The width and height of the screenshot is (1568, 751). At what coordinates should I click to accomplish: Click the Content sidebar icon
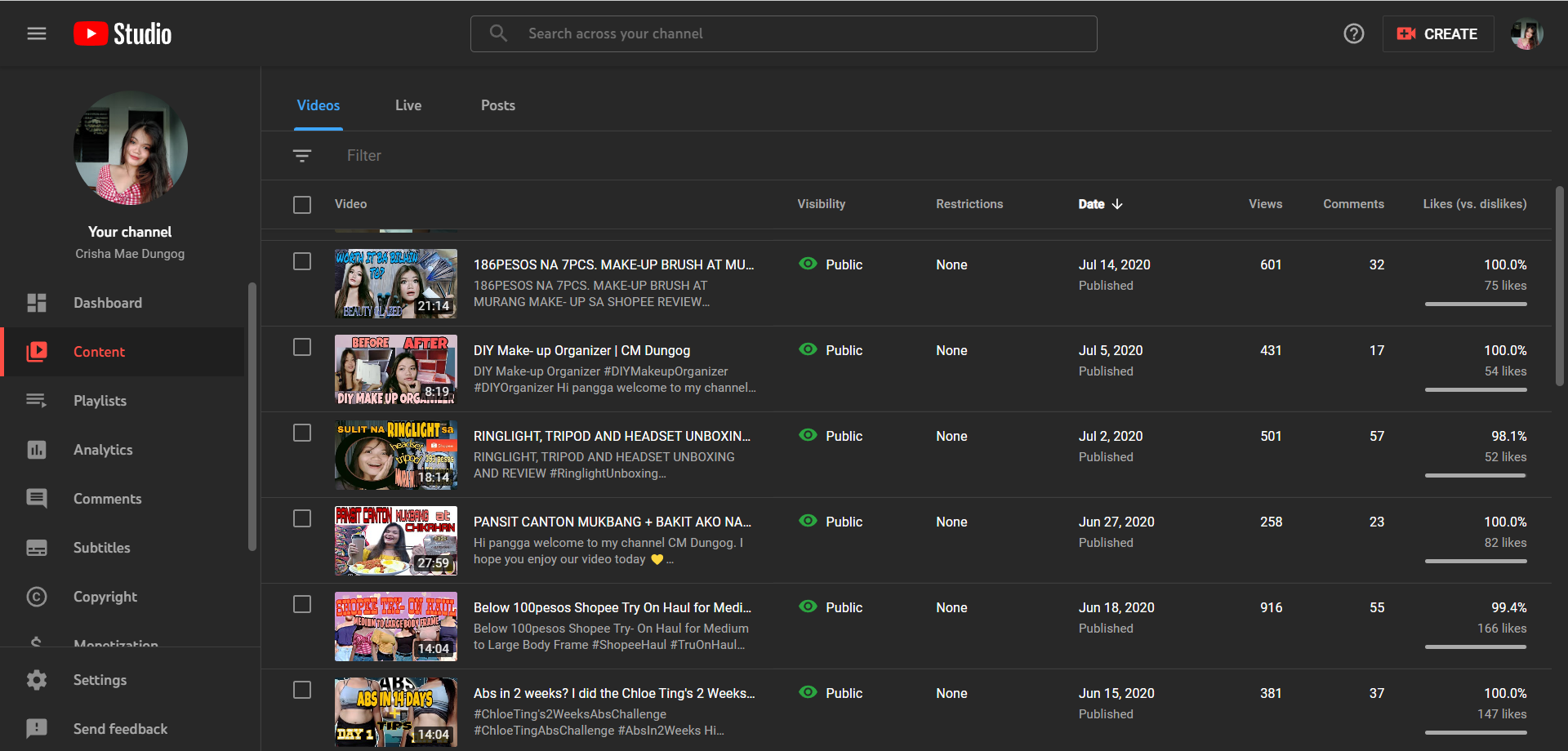pos(37,352)
